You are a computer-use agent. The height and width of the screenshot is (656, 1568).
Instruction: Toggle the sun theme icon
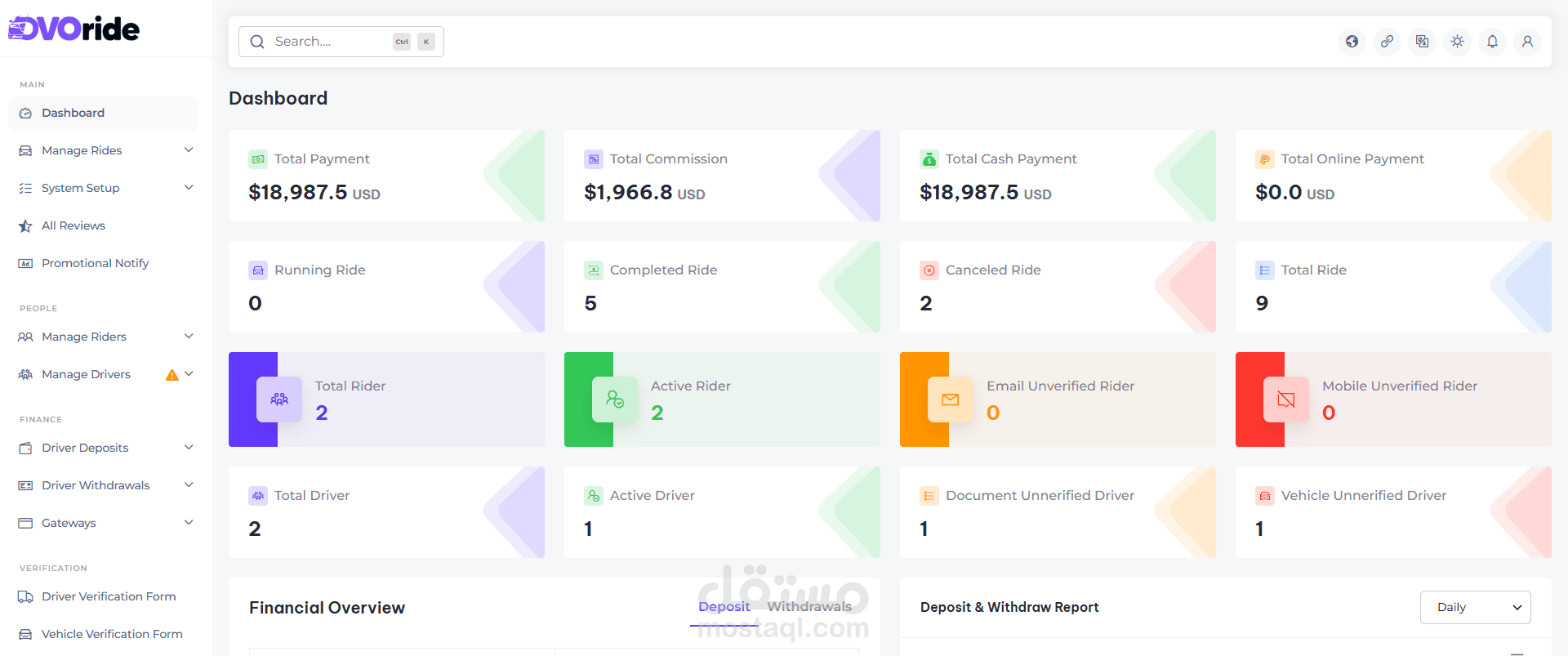pyautogui.click(x=1458, y=42)
